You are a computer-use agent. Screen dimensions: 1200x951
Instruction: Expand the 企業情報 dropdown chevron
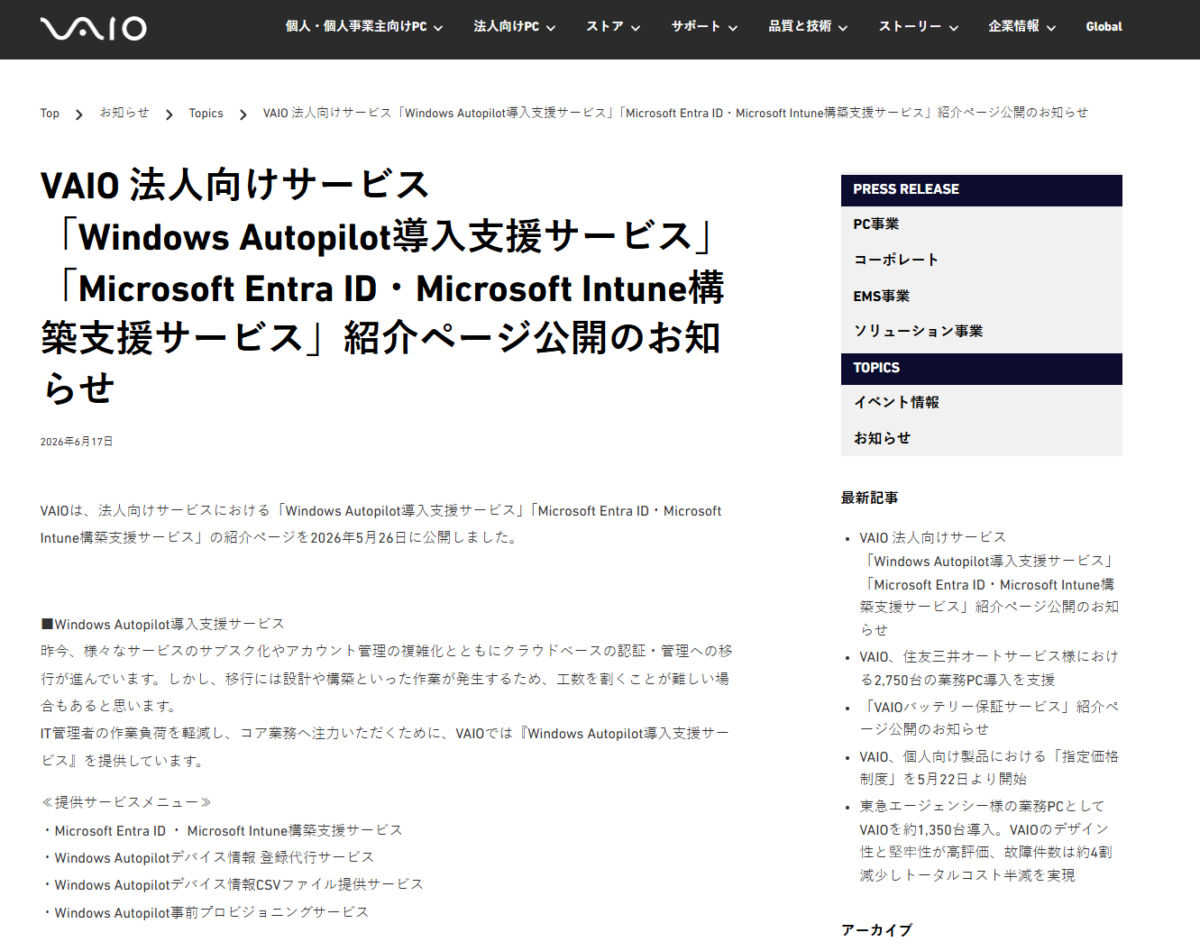(x=1050, y=28)
